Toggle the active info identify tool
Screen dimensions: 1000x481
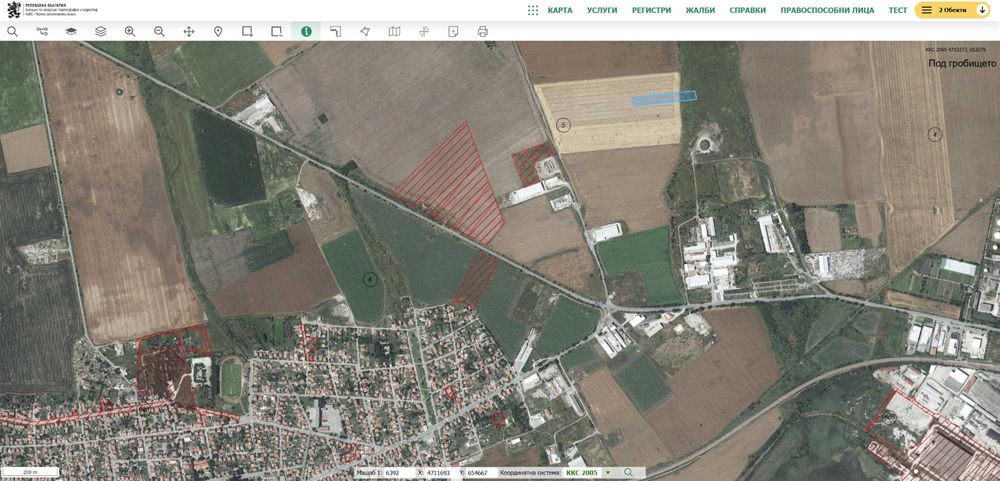[306, 31]
